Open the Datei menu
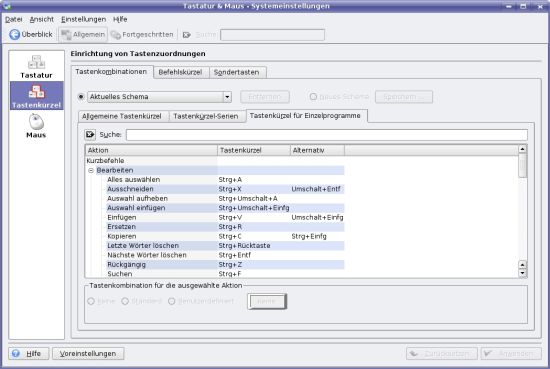This screenshot has width=550, height=369. click(x=14, y=19)
